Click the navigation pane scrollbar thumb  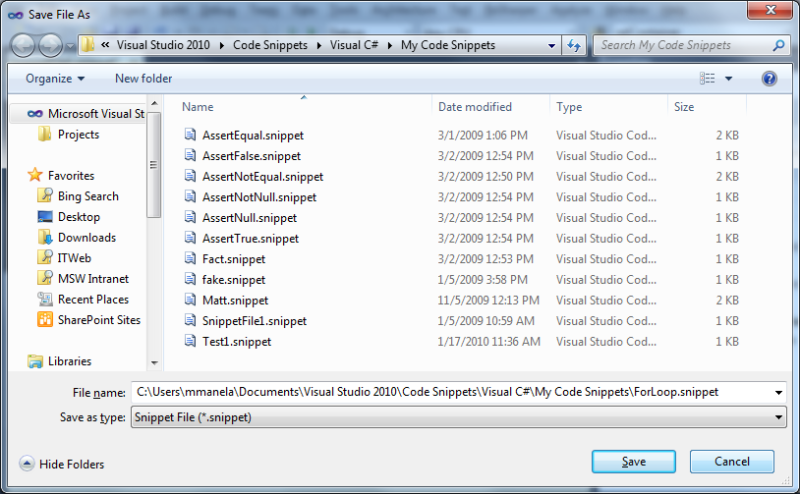(154, 164)
